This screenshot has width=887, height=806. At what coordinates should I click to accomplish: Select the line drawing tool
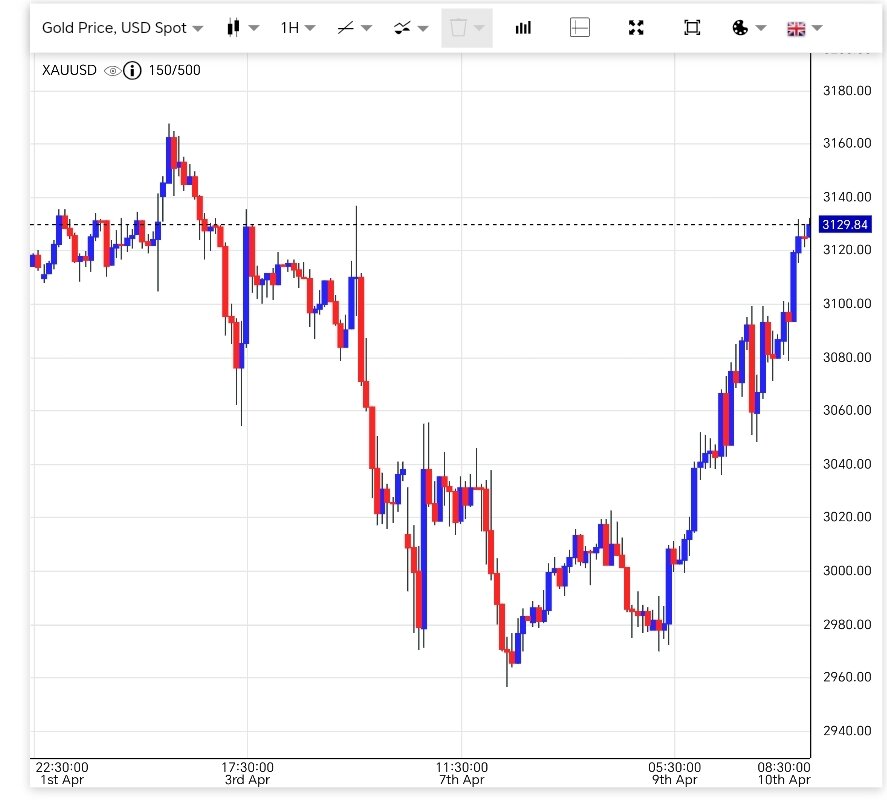coord(354,28)
